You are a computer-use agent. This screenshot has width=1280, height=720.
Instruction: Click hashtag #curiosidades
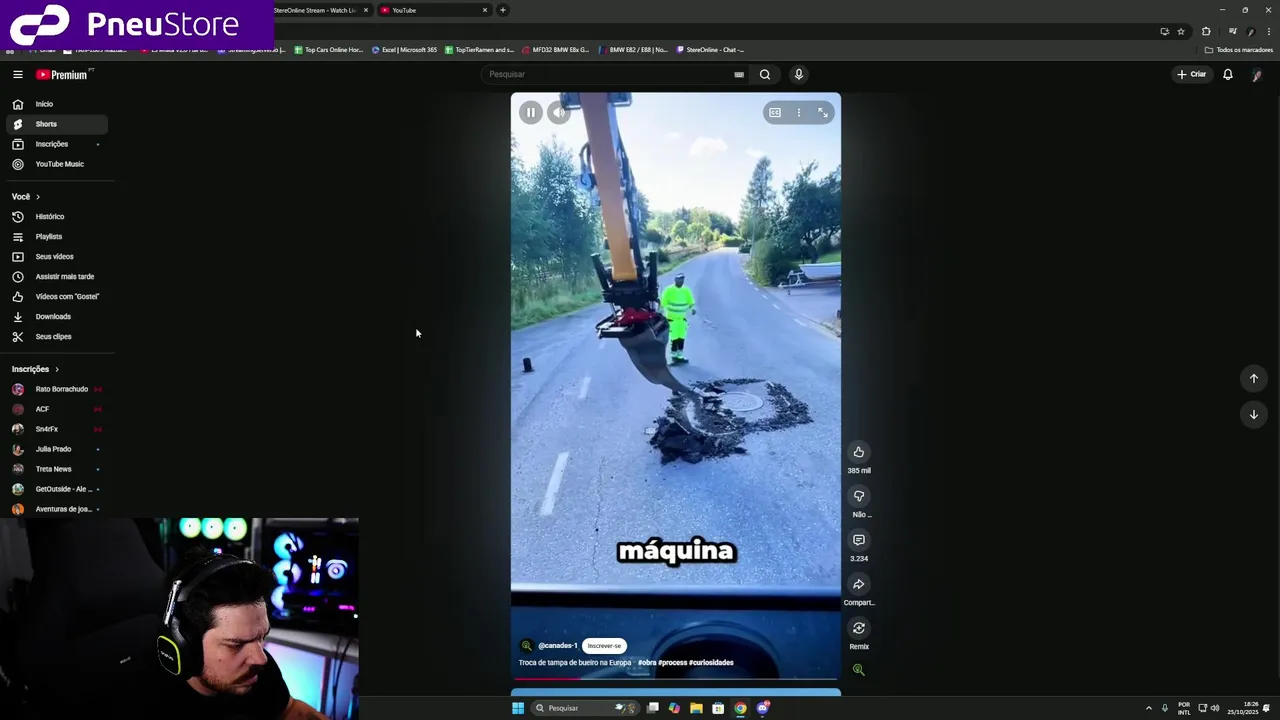(711, 662)
